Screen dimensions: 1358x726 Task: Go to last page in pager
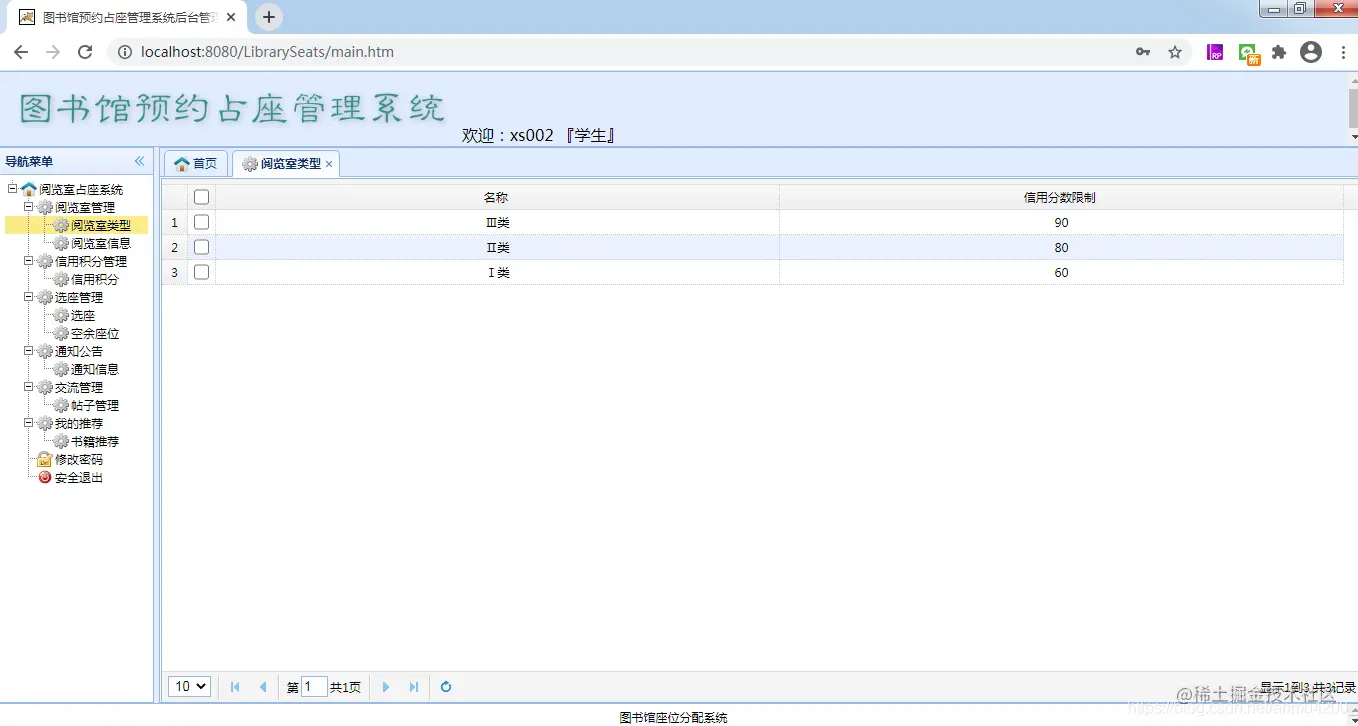pyautogui.click(x=414, y=687)
